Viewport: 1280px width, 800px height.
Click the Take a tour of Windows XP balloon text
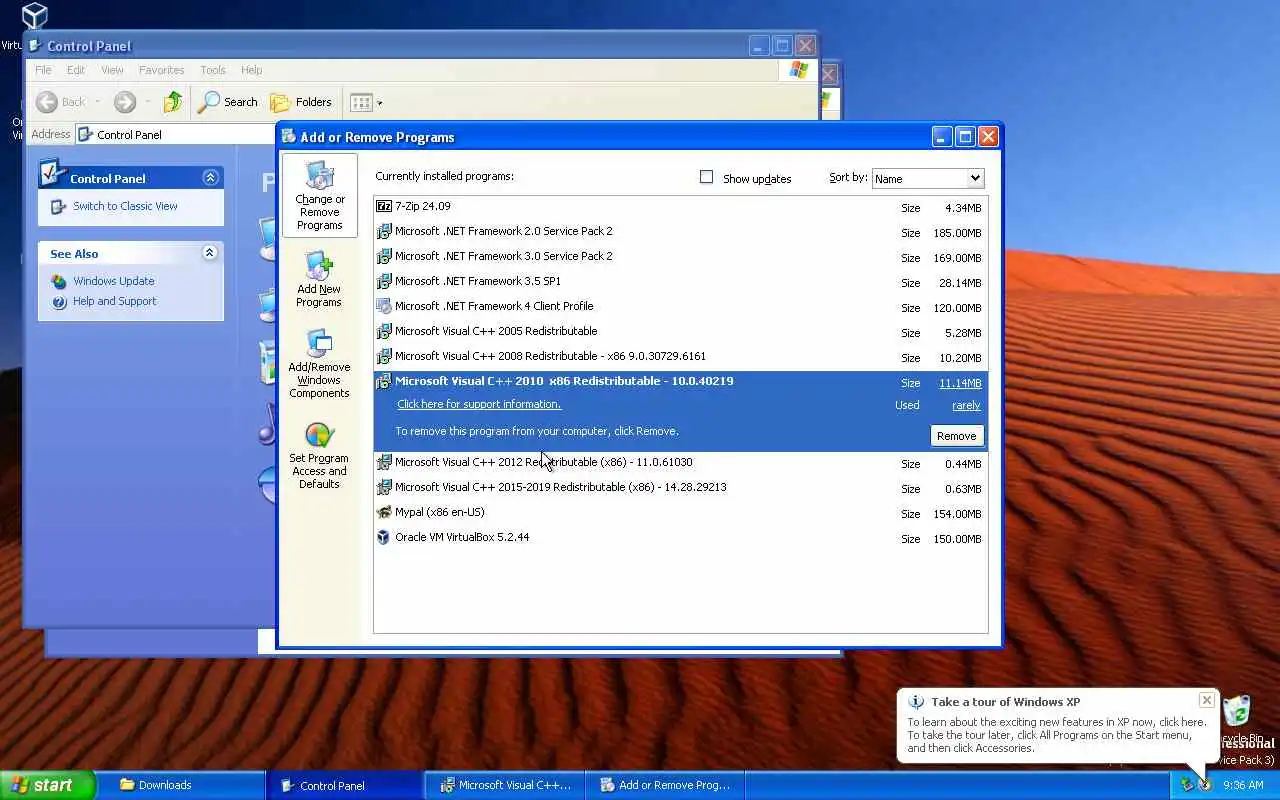click(x=1005, y=702)
